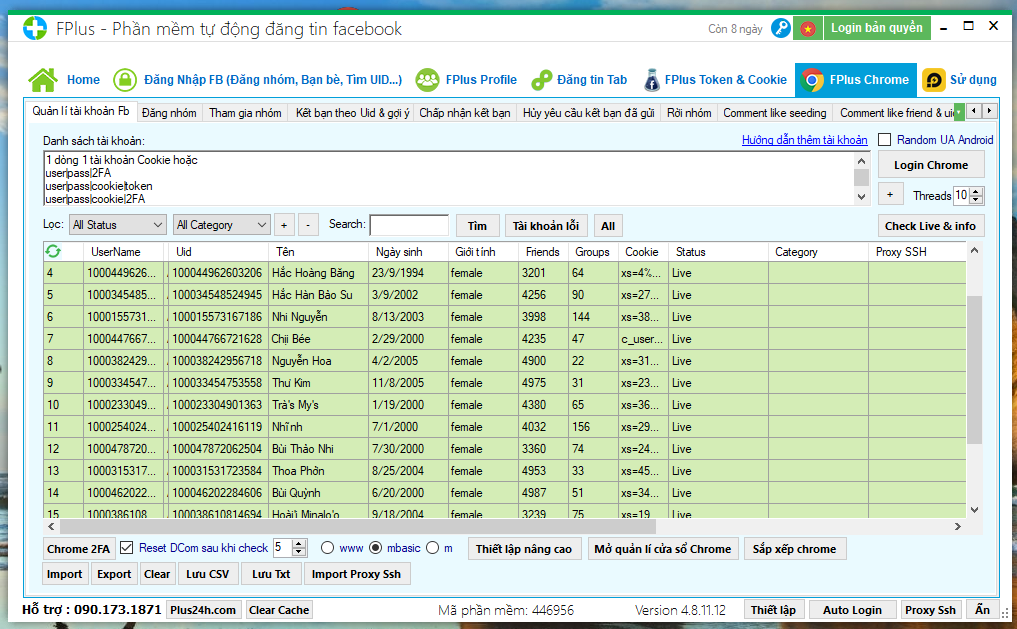The image size is (1017, 629).
Task: Increase the Reset DCom value stepper
Action: 299,543
